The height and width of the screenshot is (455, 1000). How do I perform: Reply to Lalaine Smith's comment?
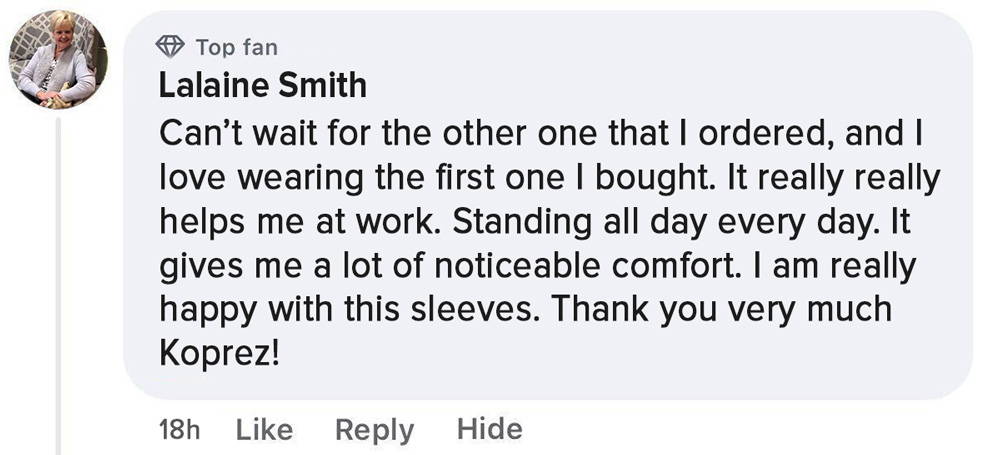click(x=374, y=430)
